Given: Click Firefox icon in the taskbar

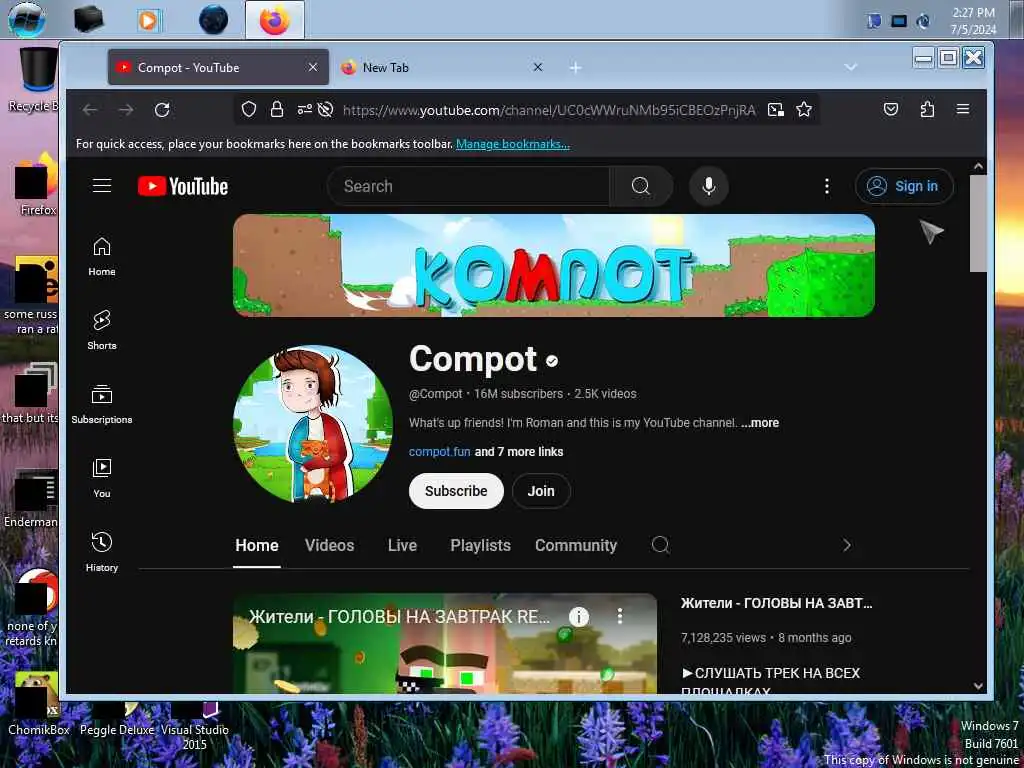Looking at the screenshot, I should [274, 20].
